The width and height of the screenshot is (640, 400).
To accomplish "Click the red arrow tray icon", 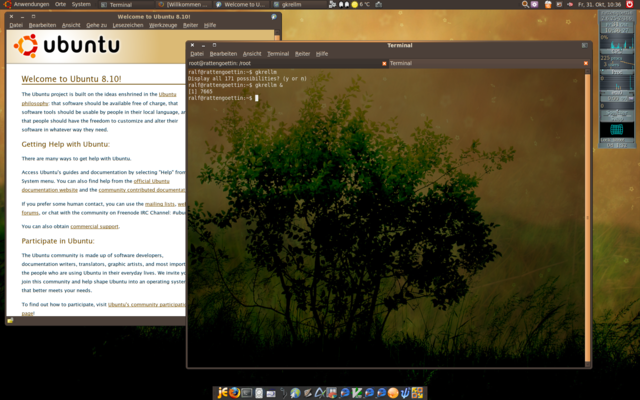I will coord(570,4).
